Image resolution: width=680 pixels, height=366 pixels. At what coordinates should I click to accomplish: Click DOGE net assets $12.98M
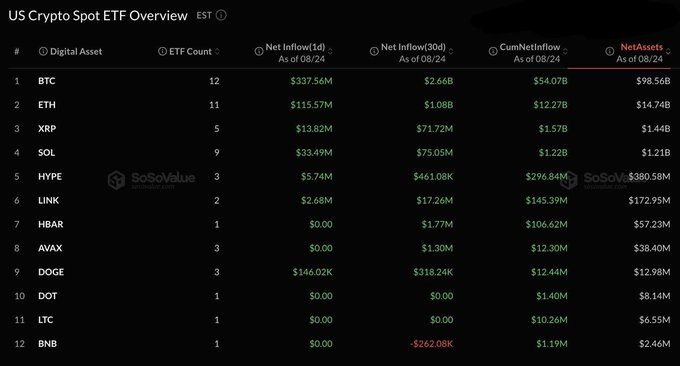(x=652, y=272)
